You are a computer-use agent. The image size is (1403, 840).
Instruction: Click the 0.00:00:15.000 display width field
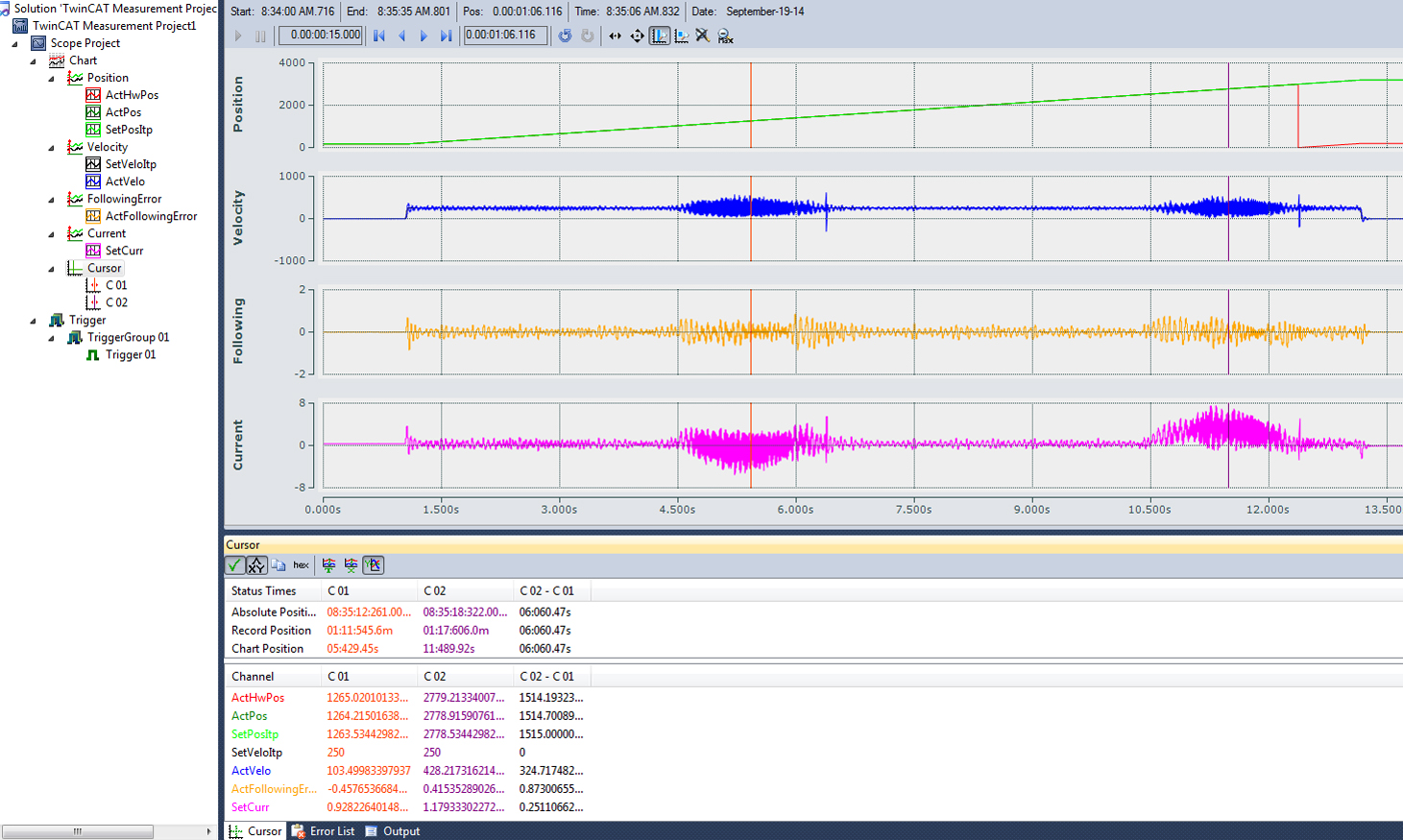tap(321, 36)
